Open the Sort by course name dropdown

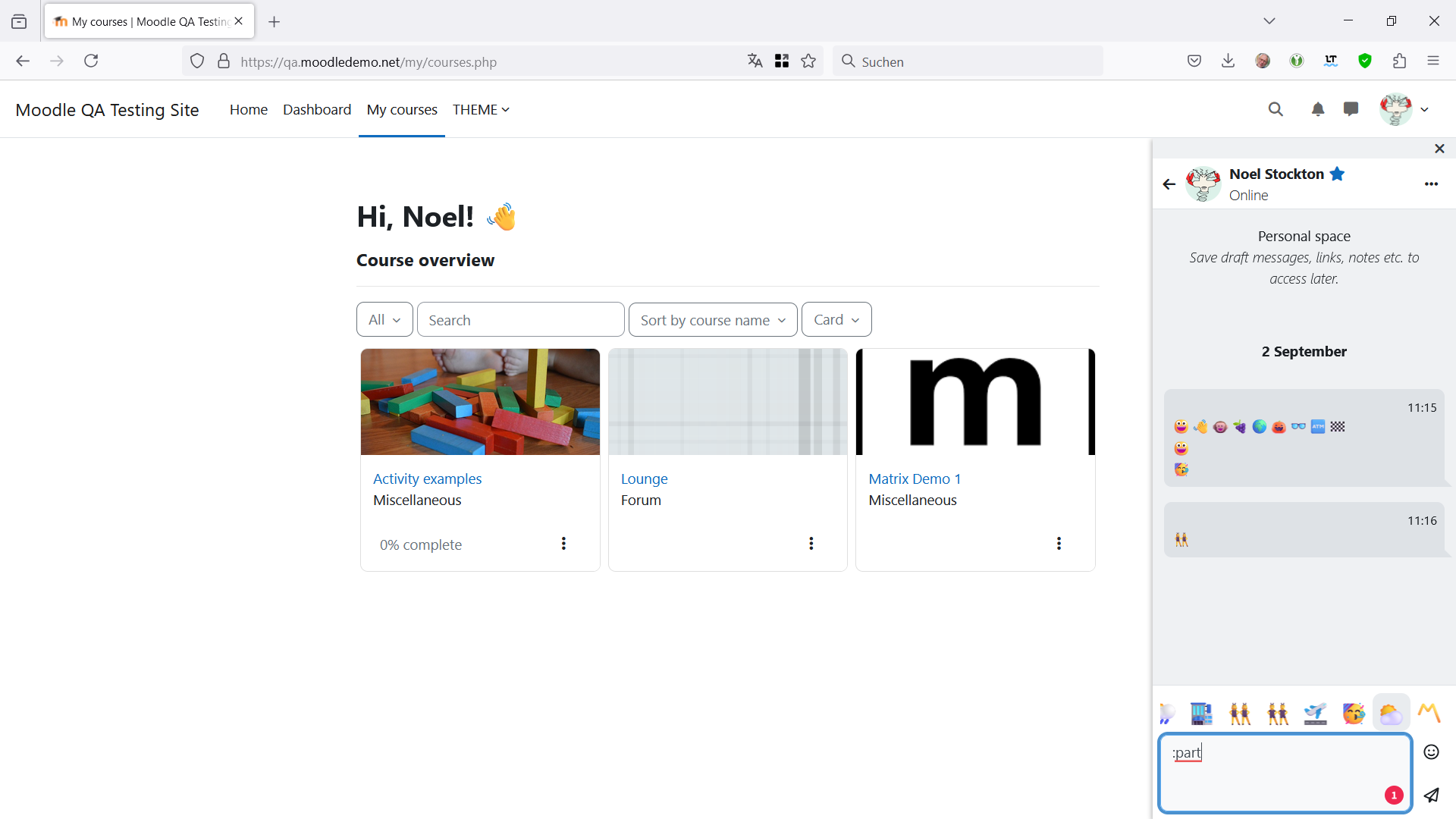(713, 319)
